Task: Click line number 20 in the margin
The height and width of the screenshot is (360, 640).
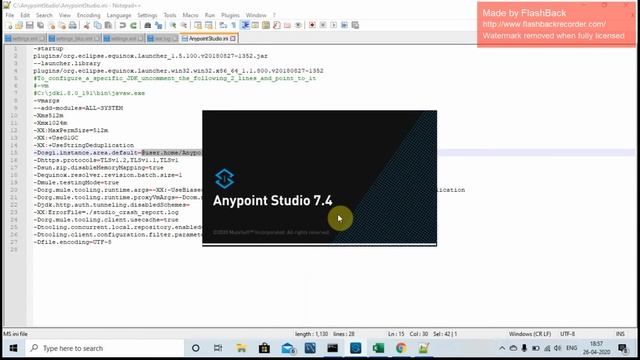Action: pyautogui.click(x=14, y=190)
